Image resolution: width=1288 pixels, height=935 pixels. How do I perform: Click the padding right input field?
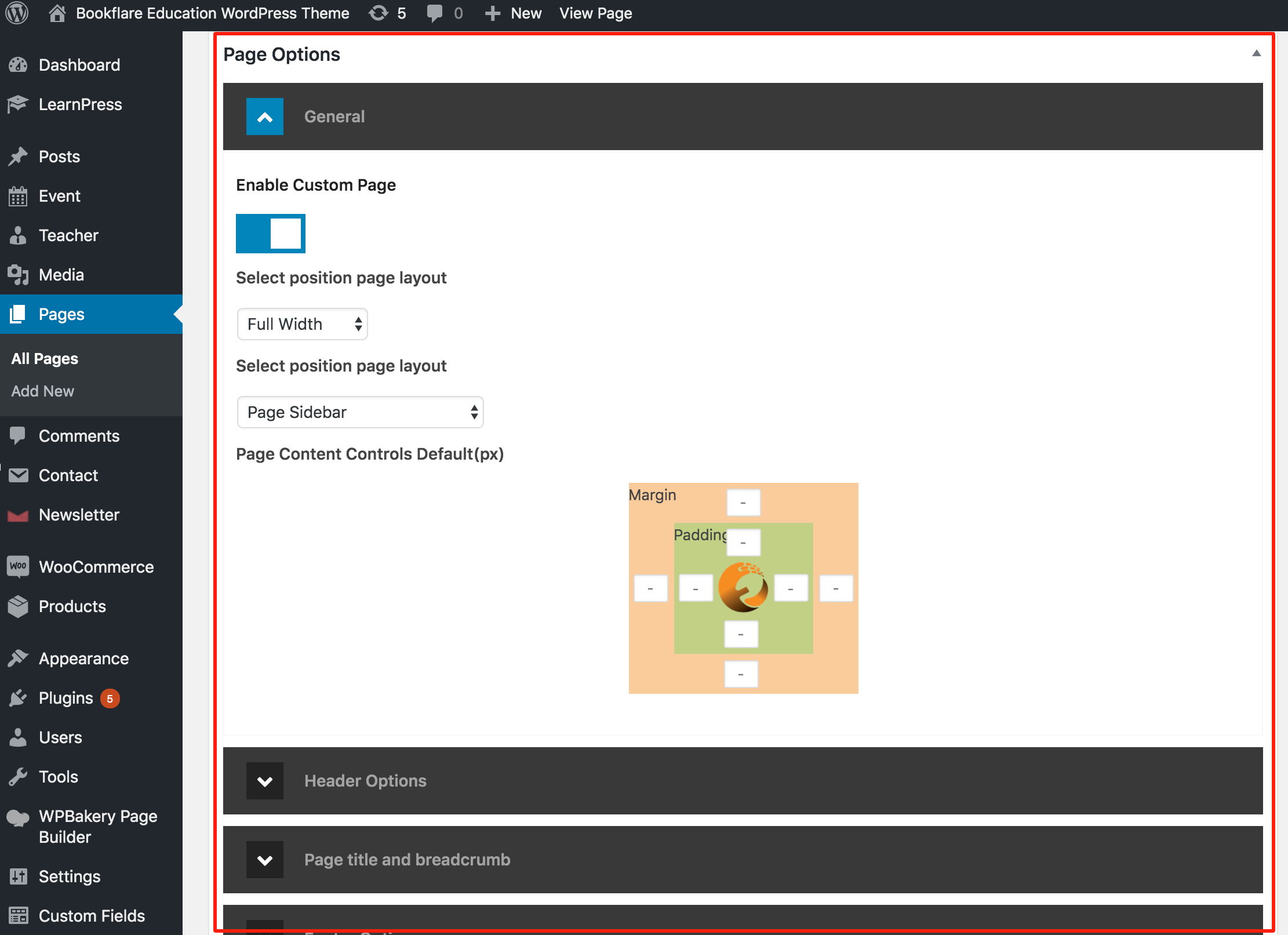click(x=791, y=588)
